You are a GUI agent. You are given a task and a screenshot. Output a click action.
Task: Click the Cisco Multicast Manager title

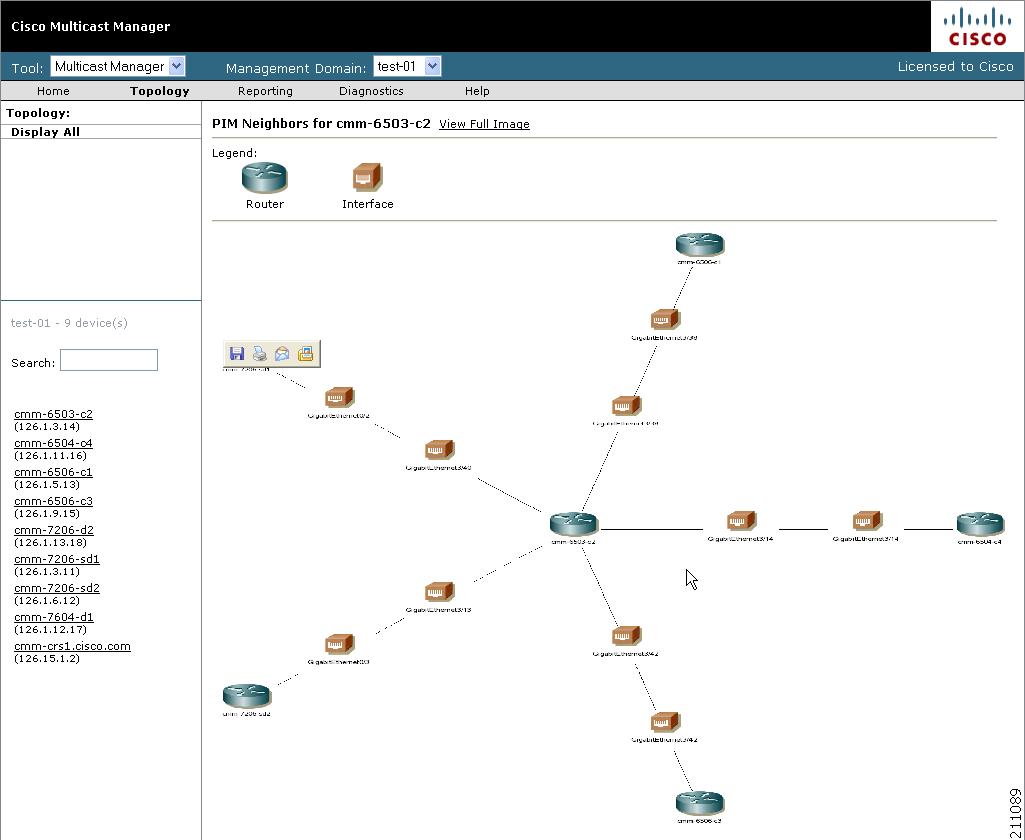91,27
